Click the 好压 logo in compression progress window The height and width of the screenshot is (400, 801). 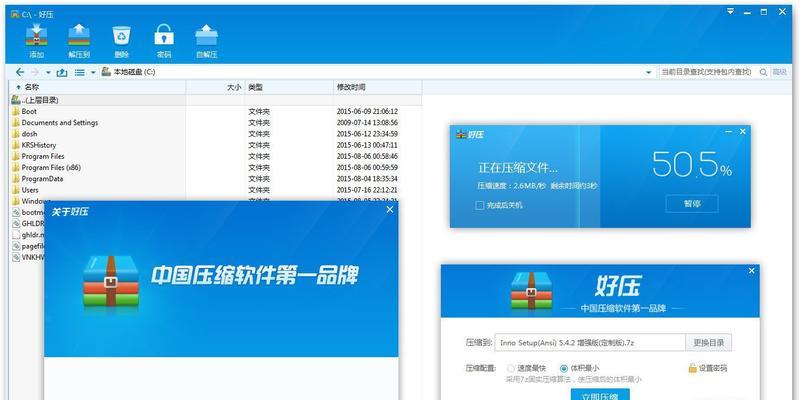tap(469, 134)
